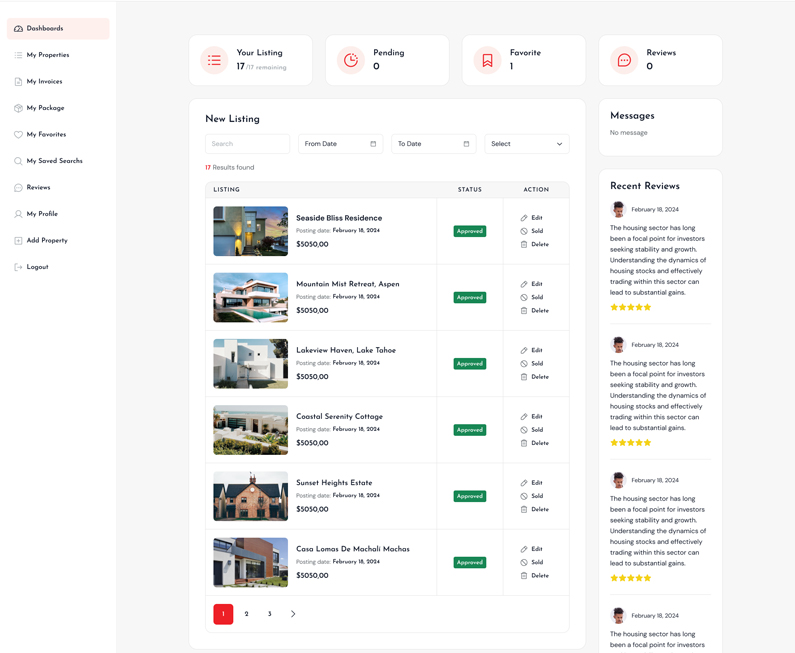795x653 pixels.
Task: Click pencil Edit icon for Seaside Bliss Residence
Action: click(x=524, y=218)
